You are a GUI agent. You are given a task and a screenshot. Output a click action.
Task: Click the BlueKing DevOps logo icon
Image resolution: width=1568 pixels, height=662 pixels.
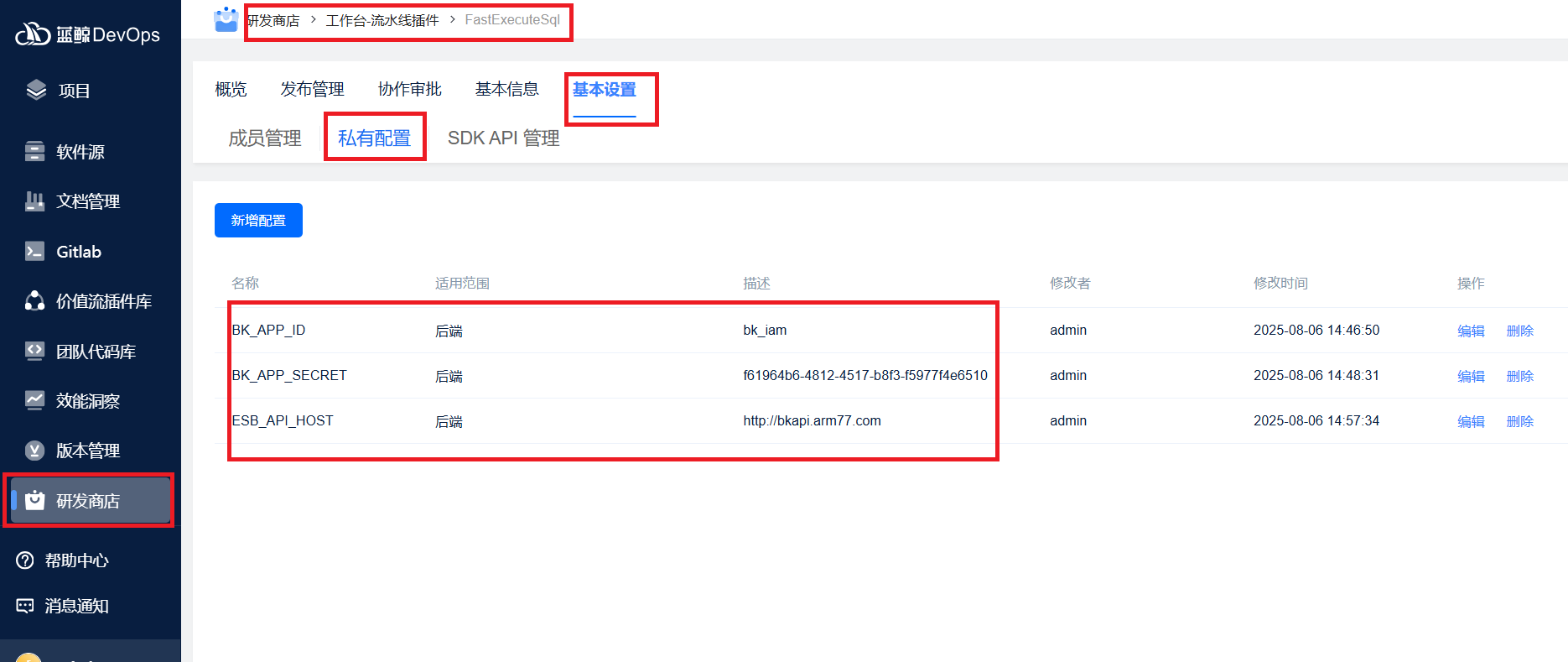tap(33, 34)
